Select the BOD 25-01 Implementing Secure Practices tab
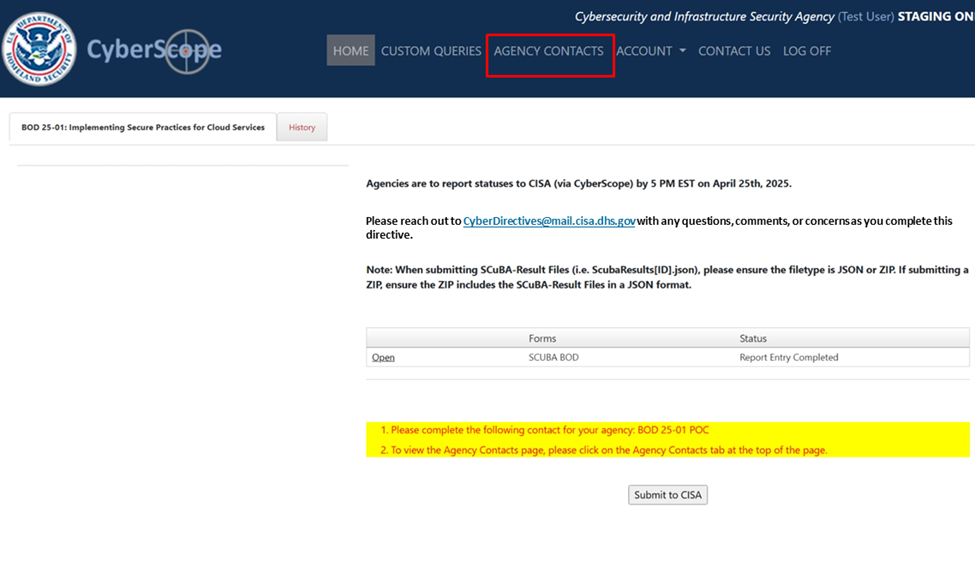 coord(143,127)
